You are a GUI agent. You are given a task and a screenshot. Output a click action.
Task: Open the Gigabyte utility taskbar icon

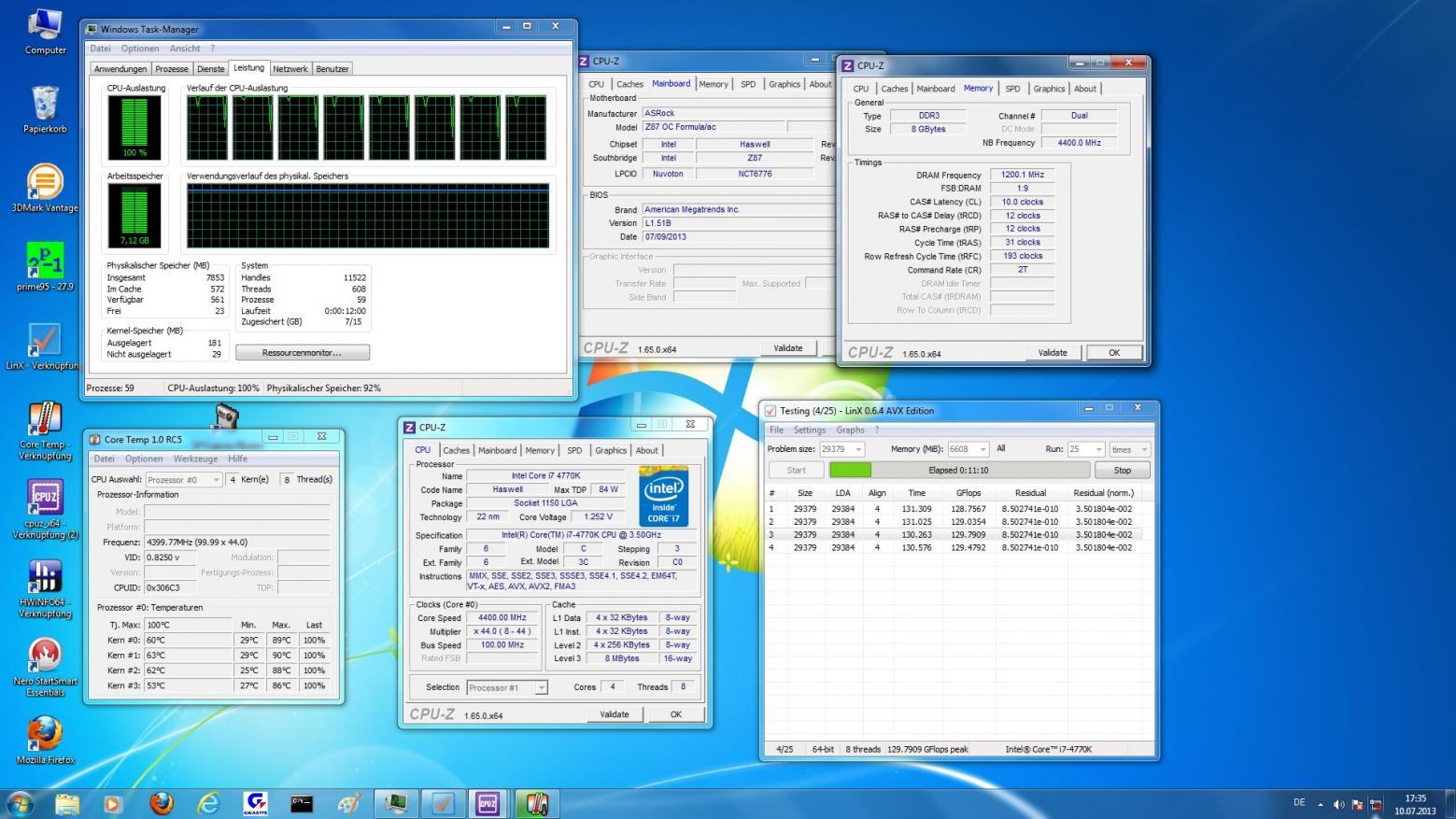255,803
